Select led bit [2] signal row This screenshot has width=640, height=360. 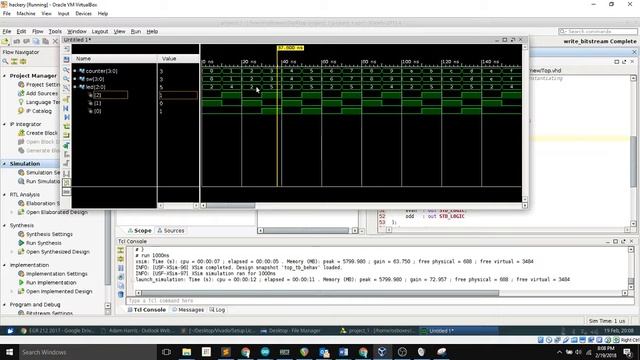110,95
